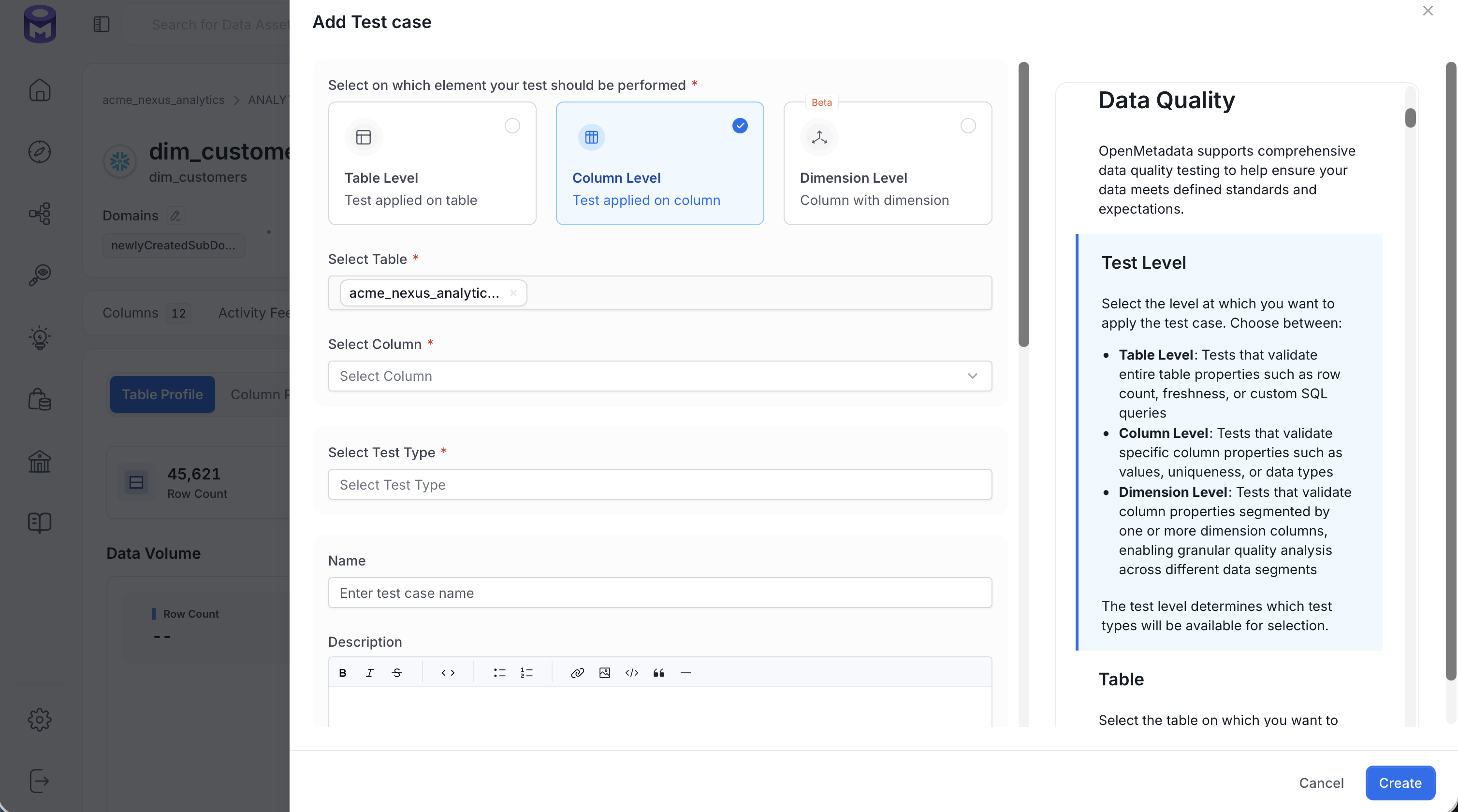The image size is (1458, 812).
Task: Open the Govern bank sidebar icon
Action: (40, 461)
